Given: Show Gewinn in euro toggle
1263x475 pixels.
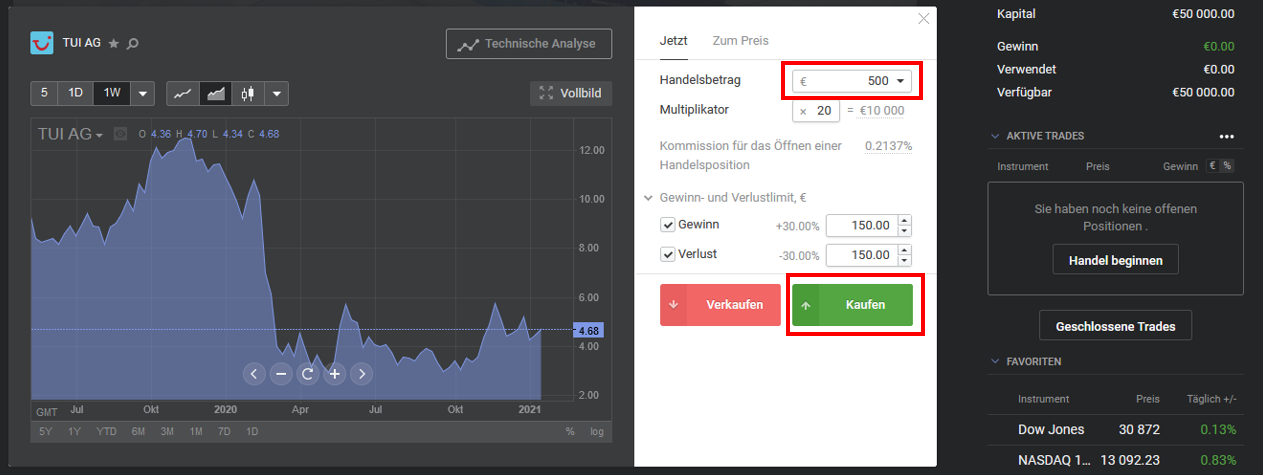Looking at the screenshot, I should 1213,166.
